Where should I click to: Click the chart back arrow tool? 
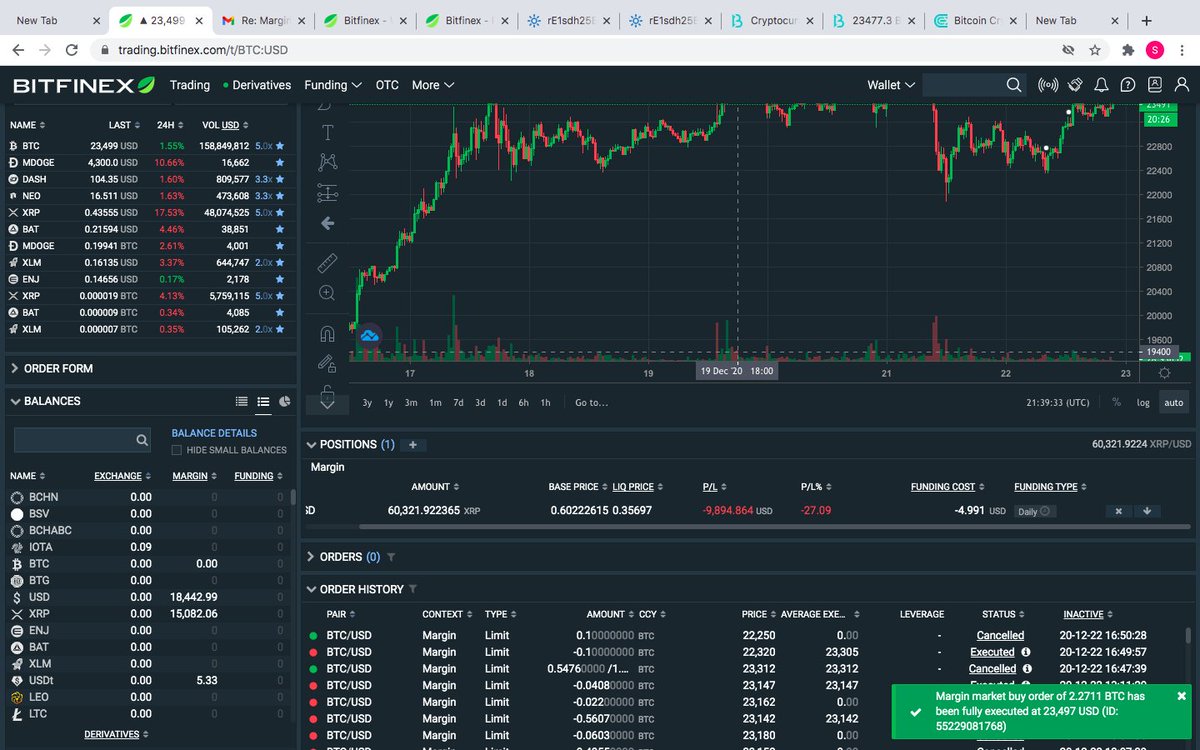click(327, 224)
